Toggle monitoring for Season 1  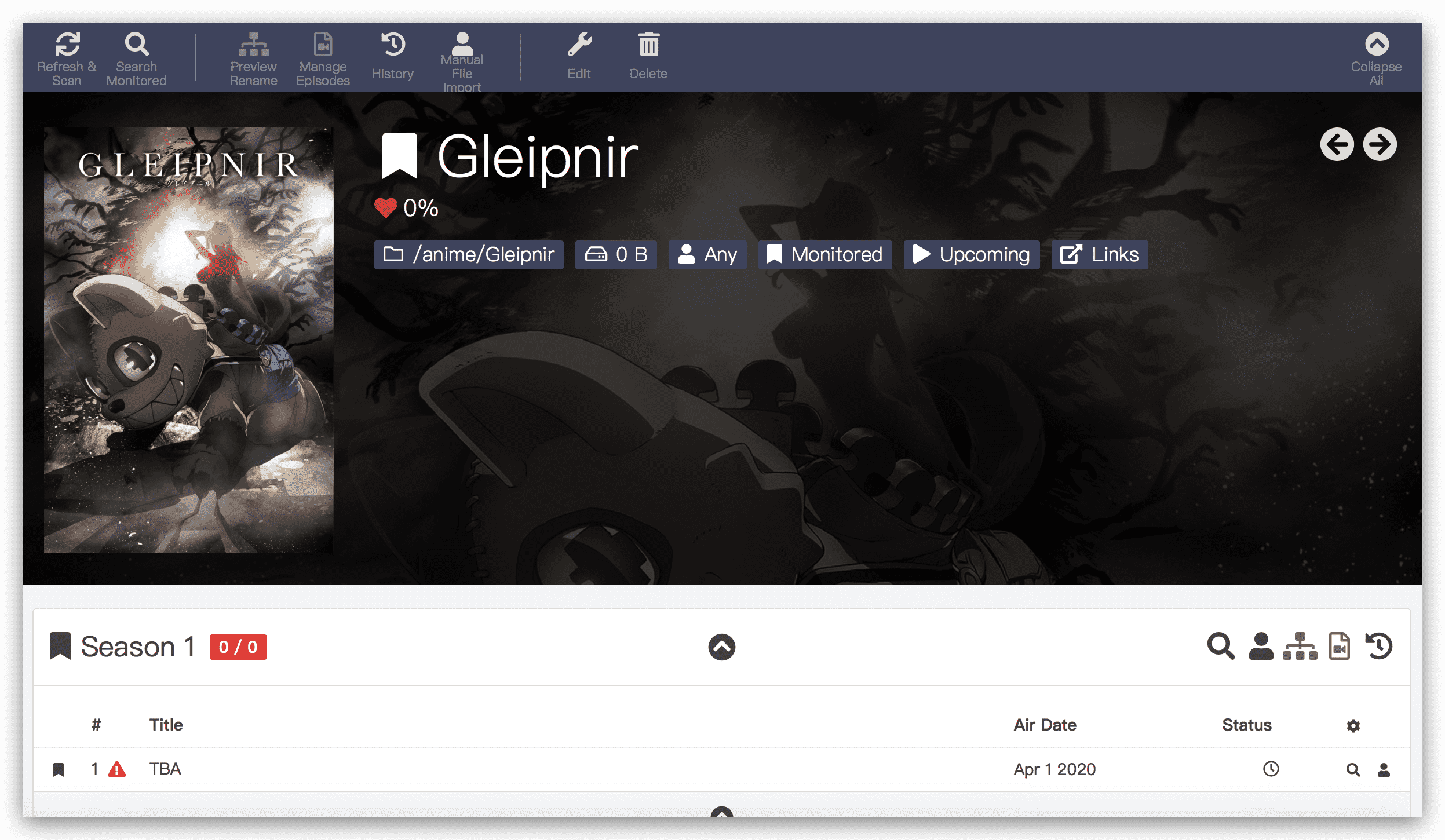pos(60,646)
